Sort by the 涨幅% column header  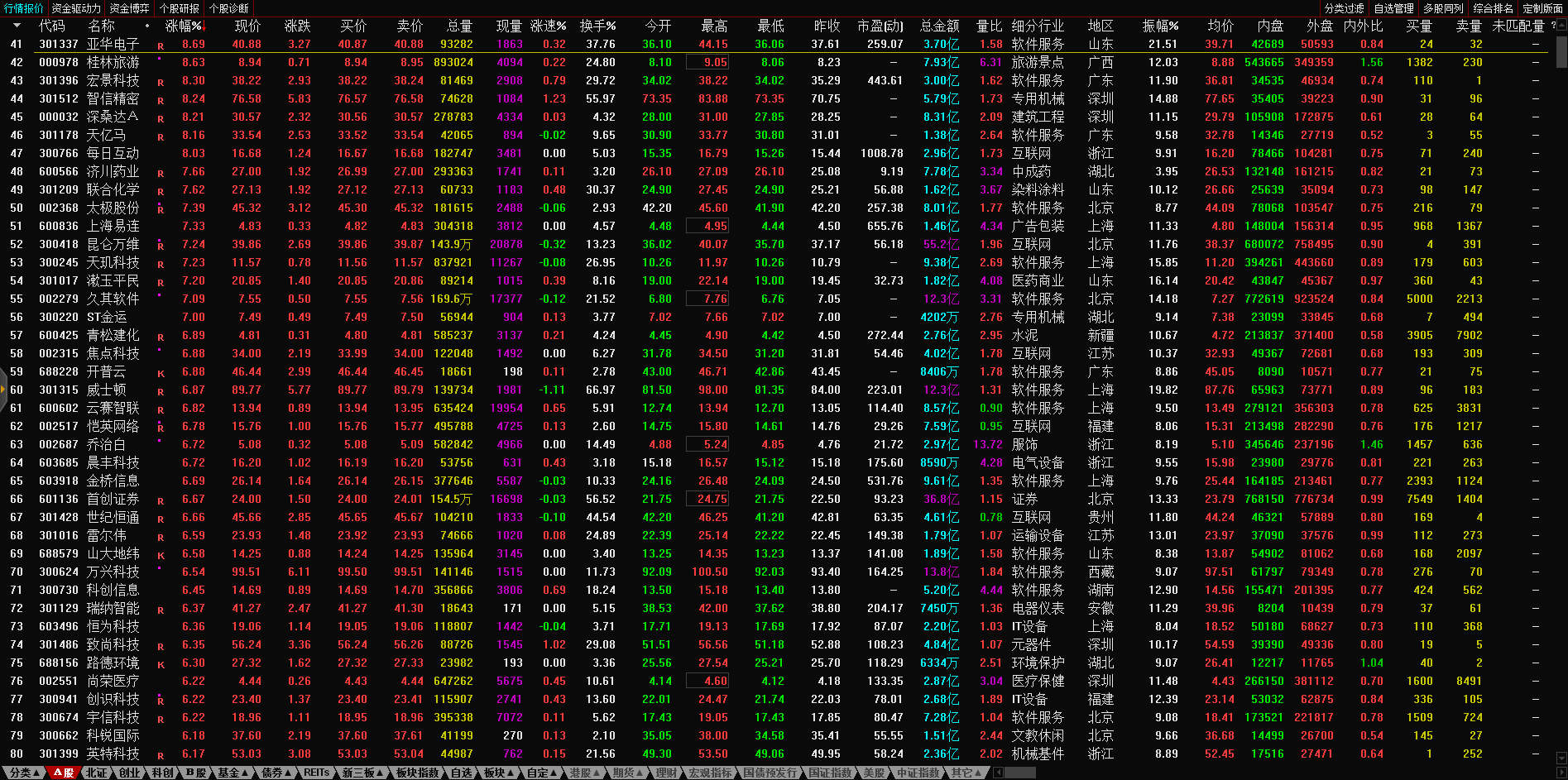click(184, 26)
